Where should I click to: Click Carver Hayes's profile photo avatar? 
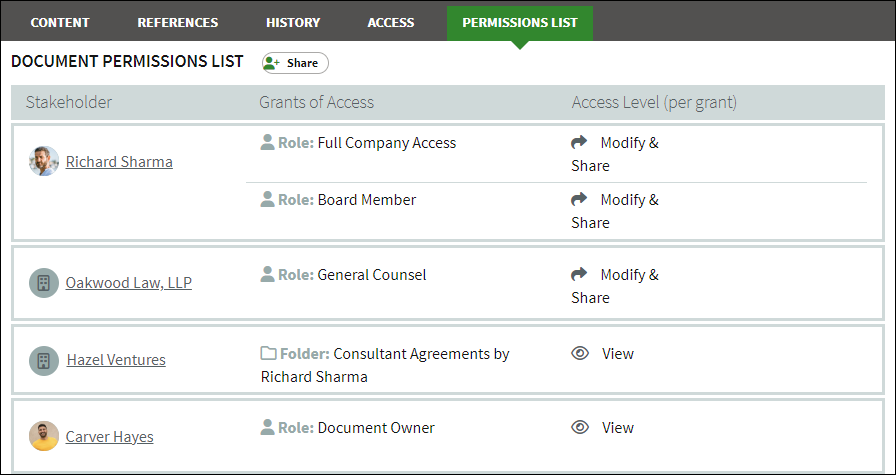[x=44, y=436]
